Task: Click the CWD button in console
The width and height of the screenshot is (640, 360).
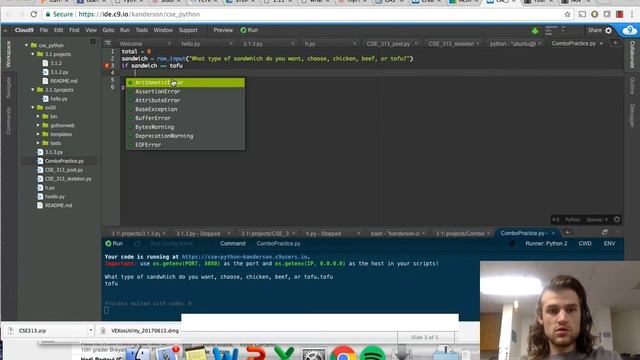Action: [585, 244]
